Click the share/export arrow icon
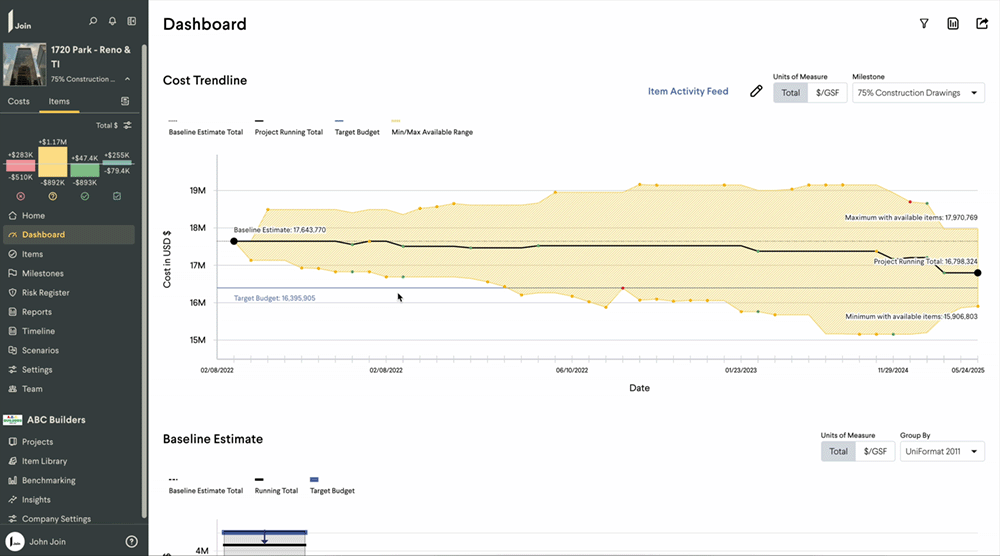 click(x=981, y=24)
